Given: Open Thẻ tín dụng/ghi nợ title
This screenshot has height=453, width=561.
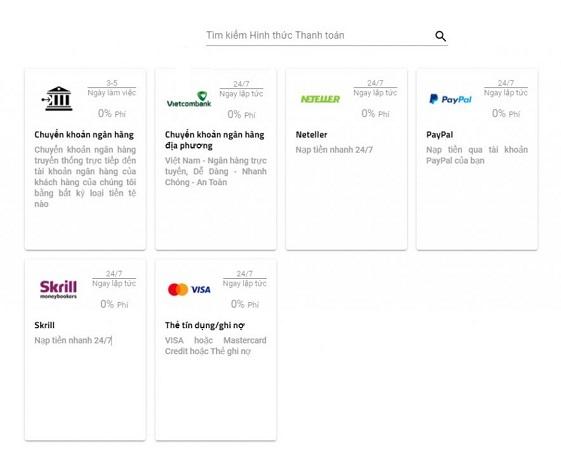Looking at the screenshot, I should [205, 325].
